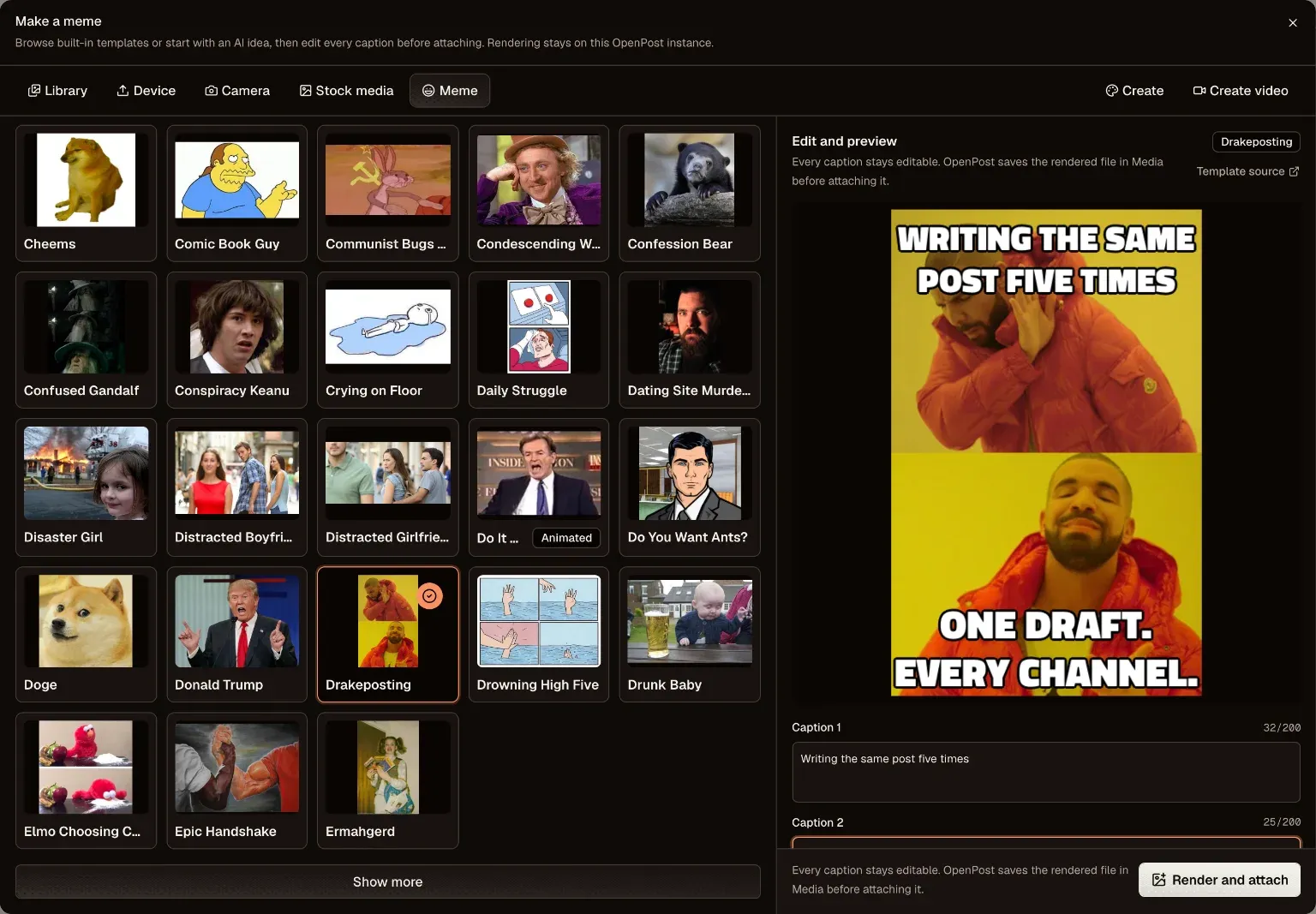The height and width of the screenshot is (914, 1316).
Task: Select the Drunk Baby template
Action: point(690,634)
